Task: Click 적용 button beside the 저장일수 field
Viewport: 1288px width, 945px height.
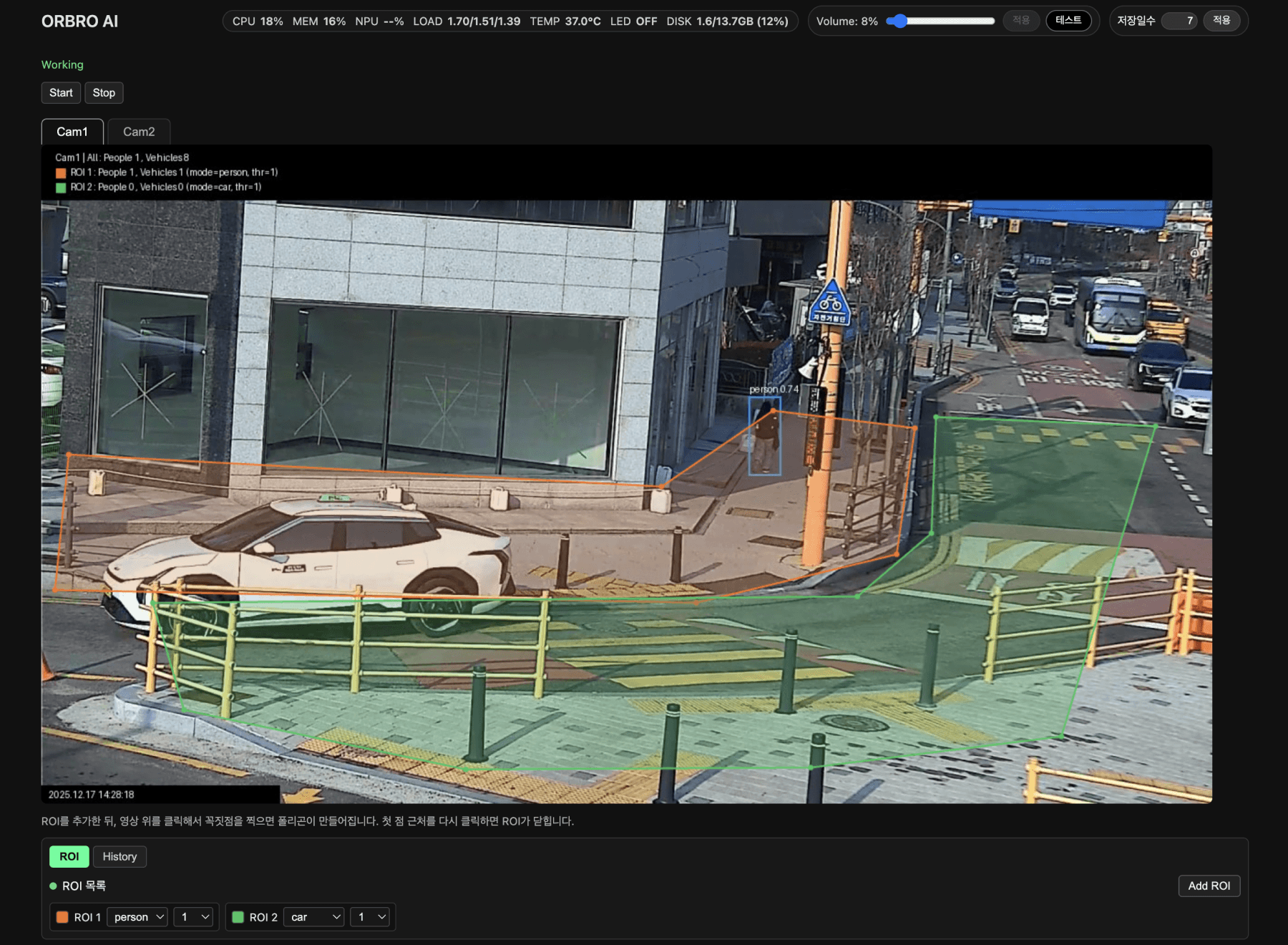Action: point(1221,21)
